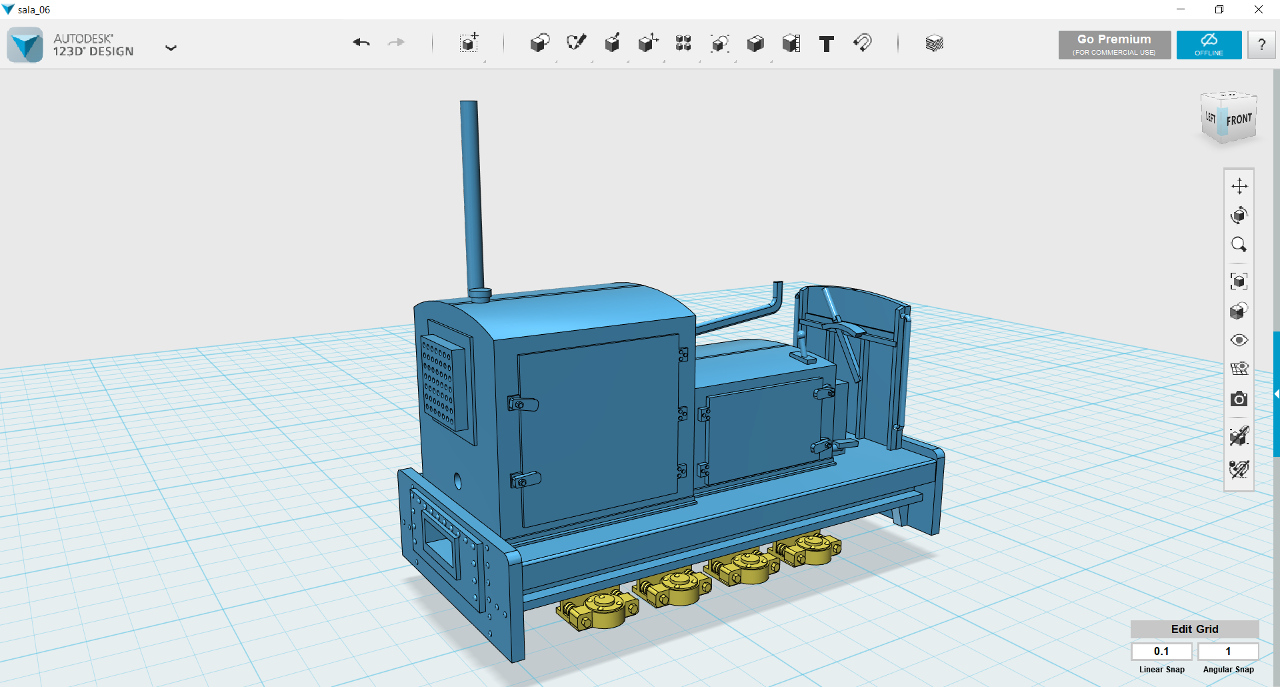This screenshot has height=687, width=1280.
Task: Open the Transform tool
Action: coord(468,43)
